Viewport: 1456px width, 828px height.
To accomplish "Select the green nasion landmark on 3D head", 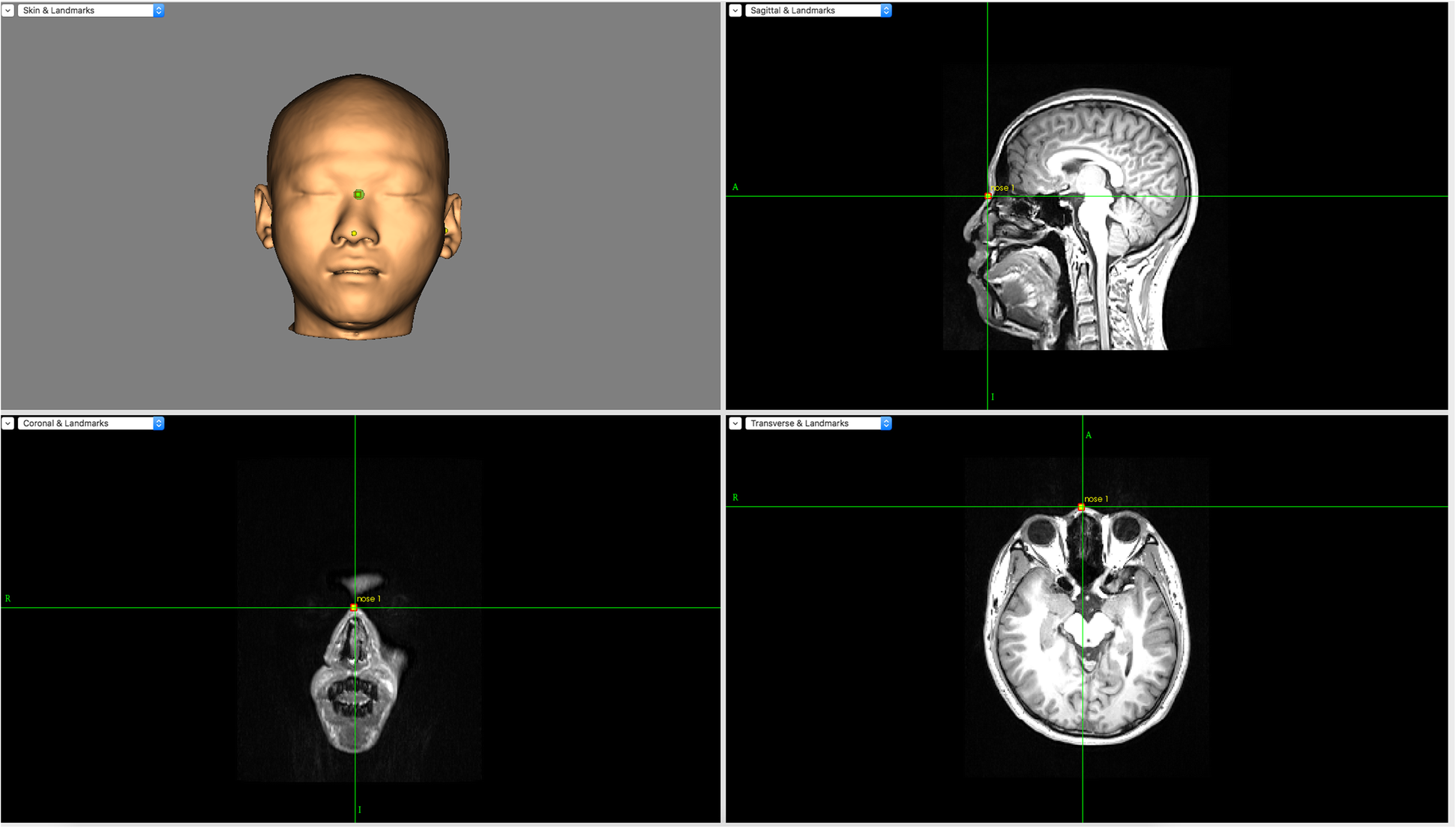I will (x=359, y=194).
